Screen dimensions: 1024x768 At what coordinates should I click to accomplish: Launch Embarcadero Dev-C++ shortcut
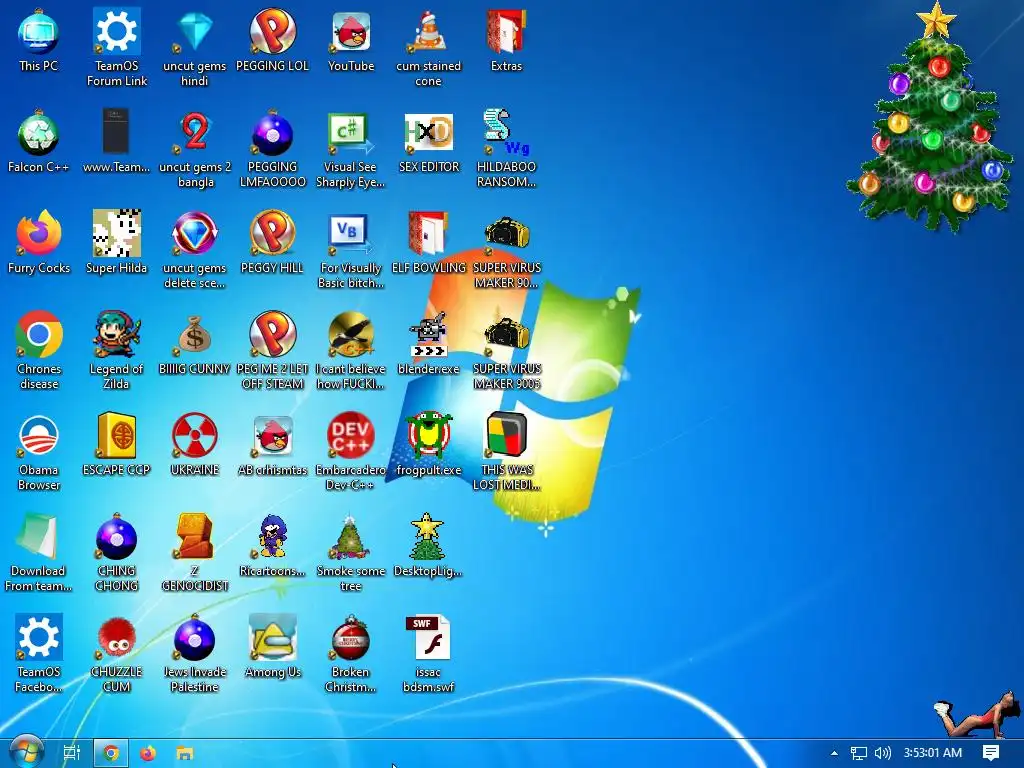pyautogui.click(x=351, y=452)
